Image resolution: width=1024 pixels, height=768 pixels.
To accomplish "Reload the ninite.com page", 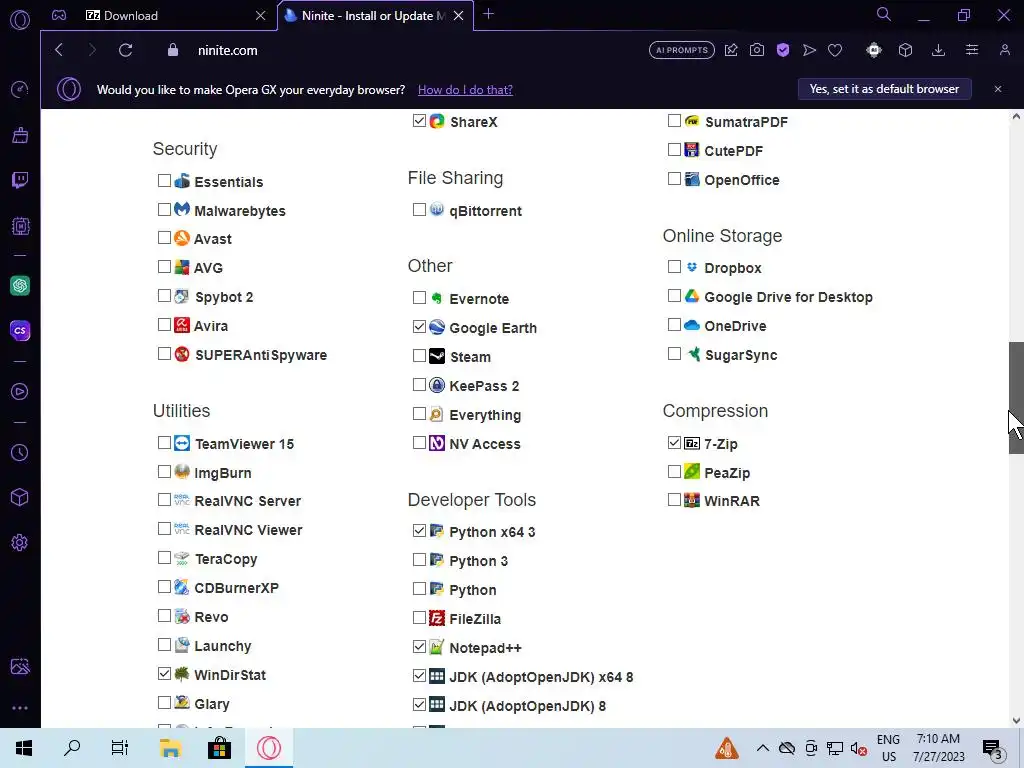I will pyautogui.click(x=125, y=50).
